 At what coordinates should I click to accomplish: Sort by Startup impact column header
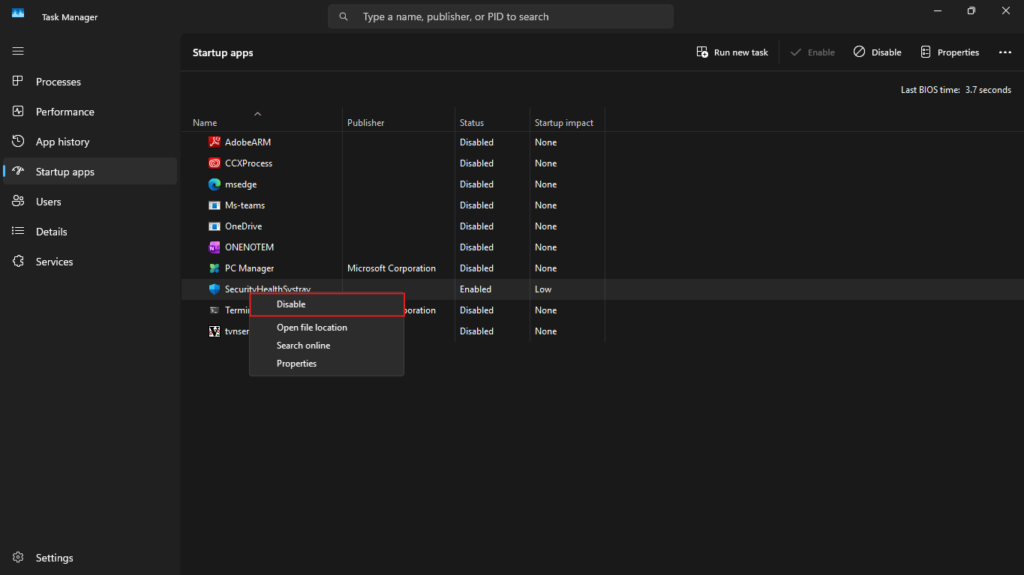564,123
